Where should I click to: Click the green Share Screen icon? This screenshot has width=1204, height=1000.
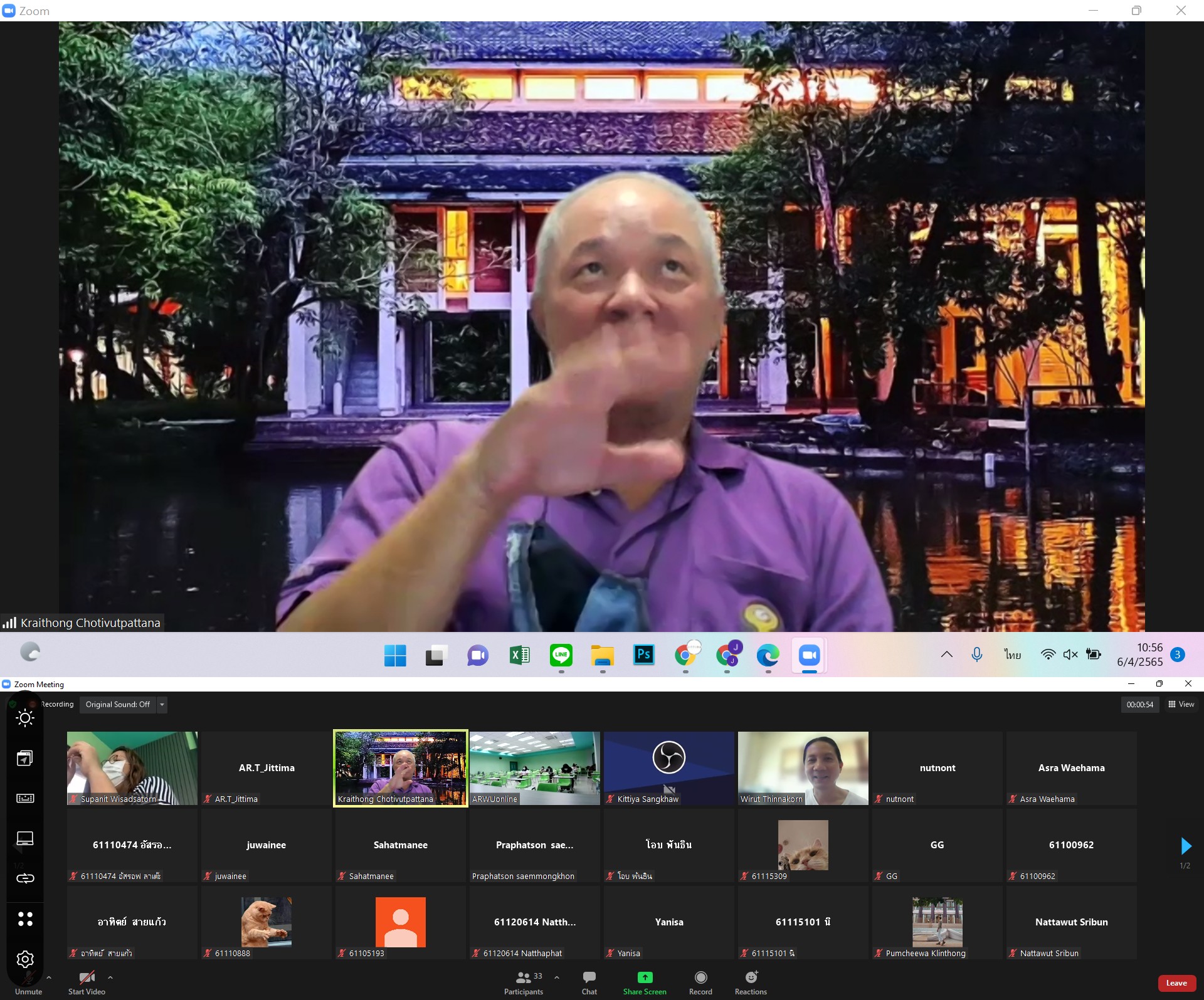pos(645,978)
